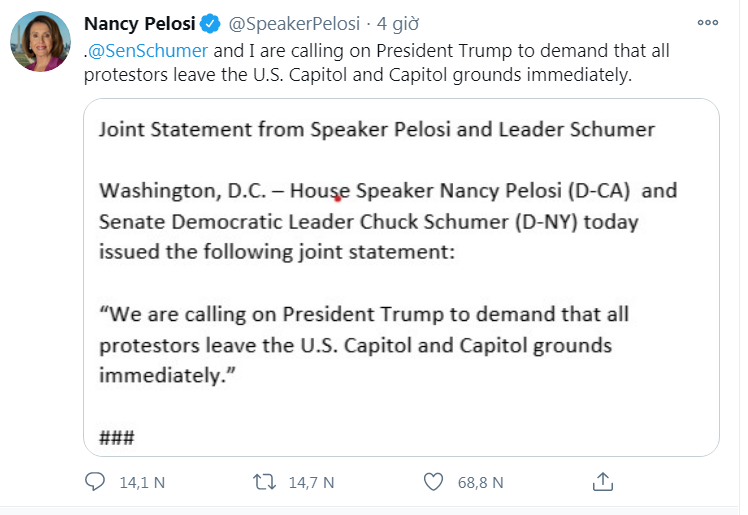Like the tweet with the heart icon
Screen dimensions: 748x515
tap(433, 482)
